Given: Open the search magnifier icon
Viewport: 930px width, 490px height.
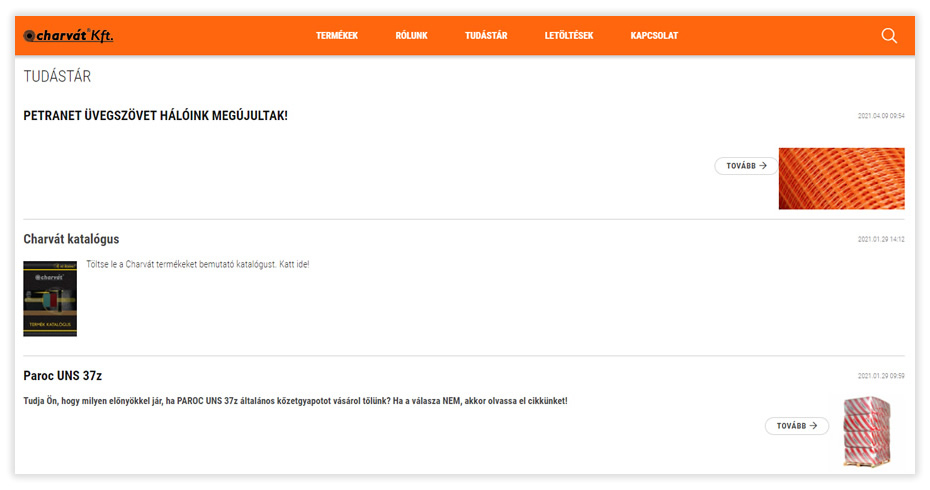Looking at the screenshot, I should click(x=888, y=36).
